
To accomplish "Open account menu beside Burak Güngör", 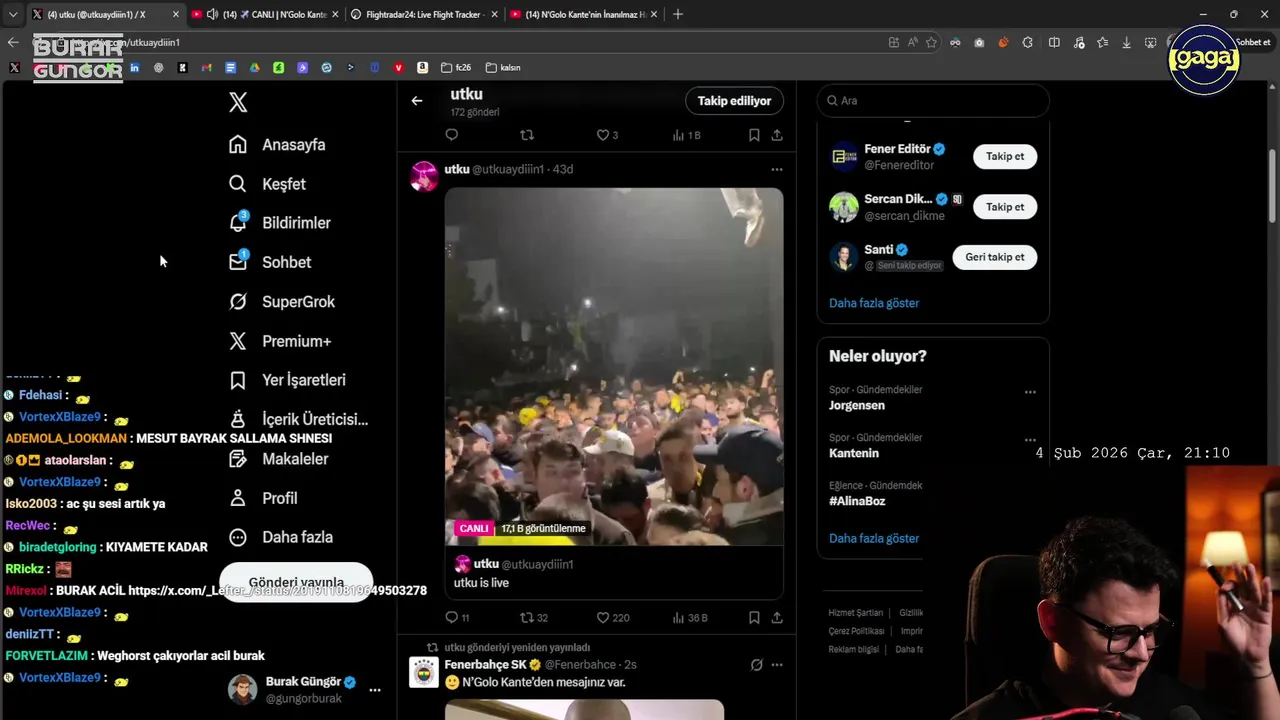I will point(375,690).
